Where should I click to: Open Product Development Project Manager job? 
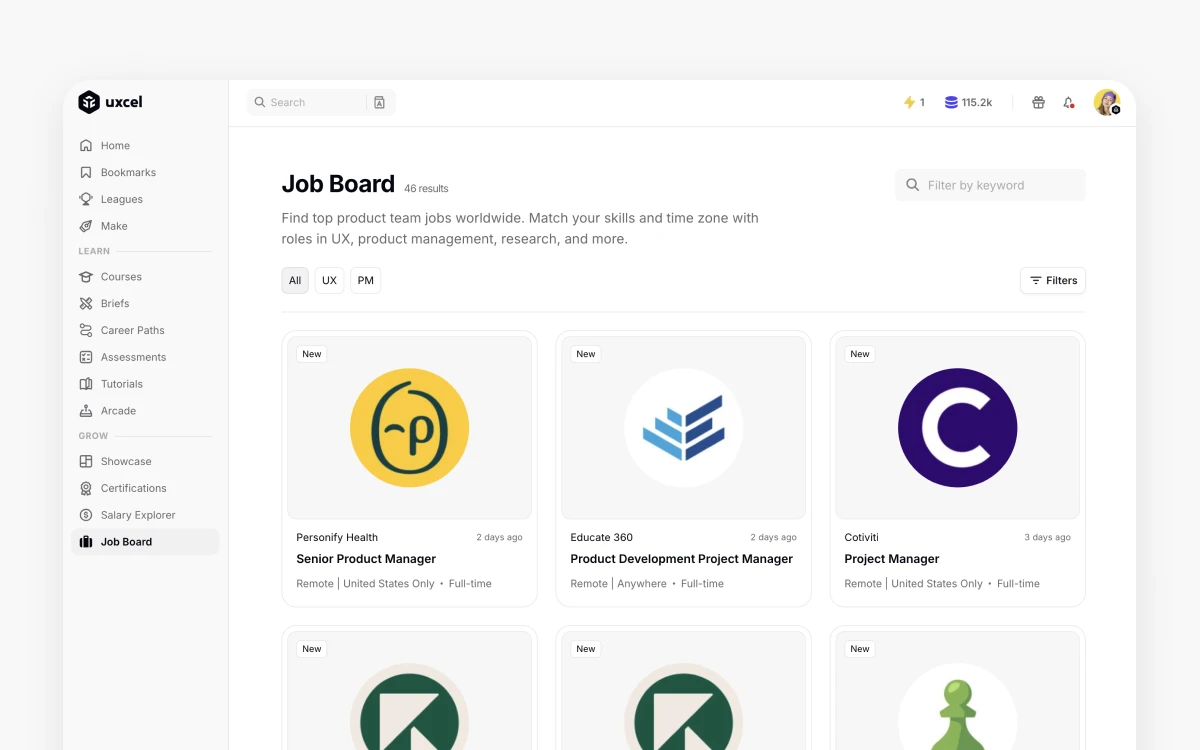point(682,559)
